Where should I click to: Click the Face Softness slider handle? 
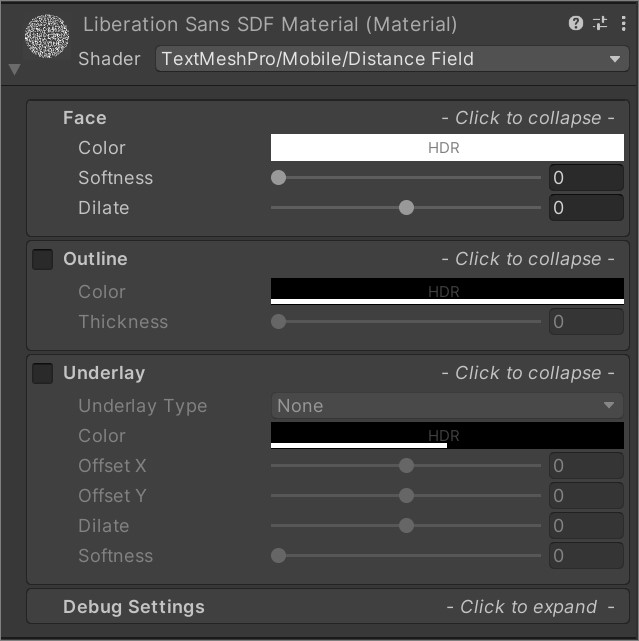pos(279,178)
